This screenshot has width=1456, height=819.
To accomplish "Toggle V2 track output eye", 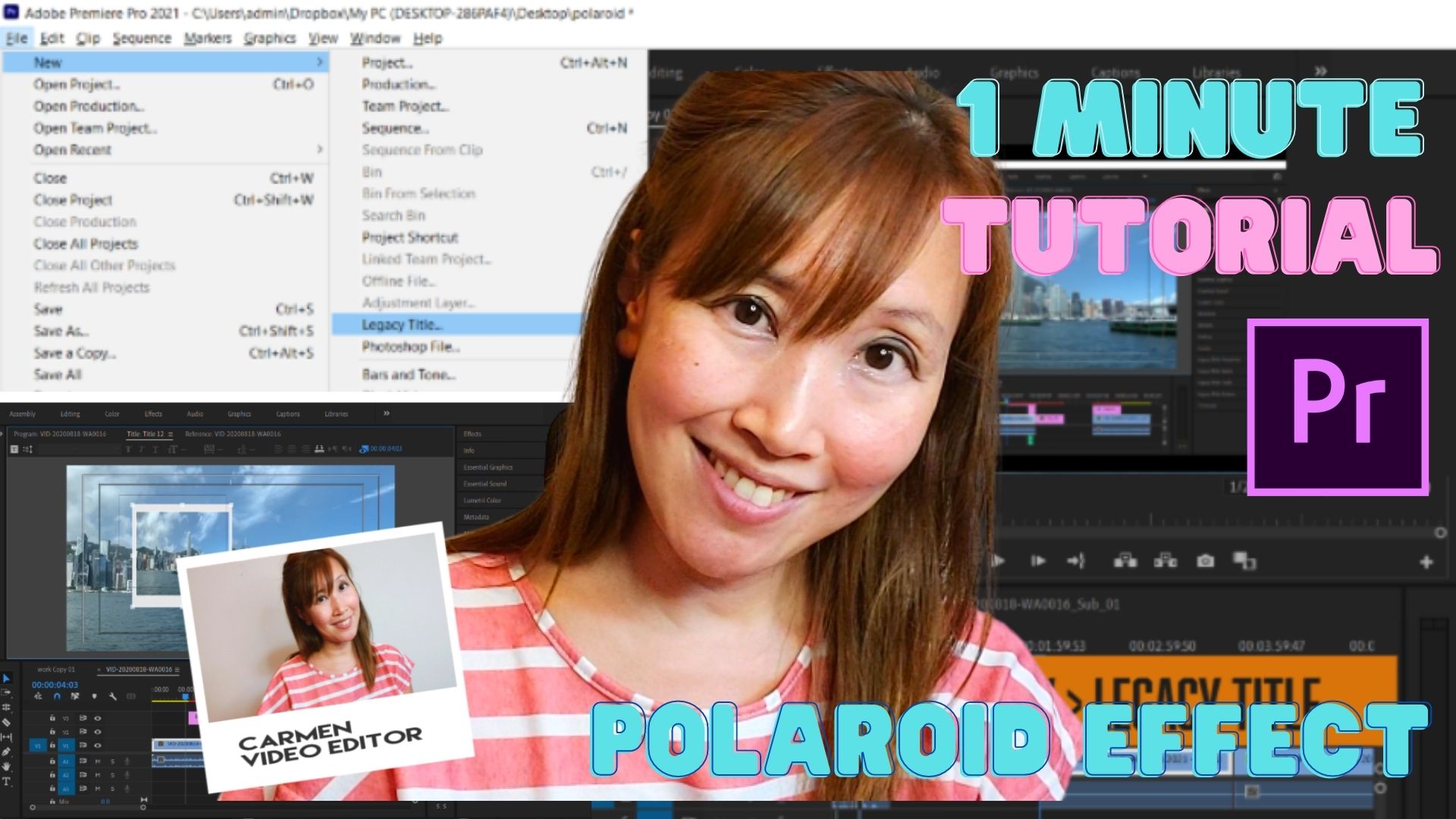I will pyautogui.click(x=97, y=732).
